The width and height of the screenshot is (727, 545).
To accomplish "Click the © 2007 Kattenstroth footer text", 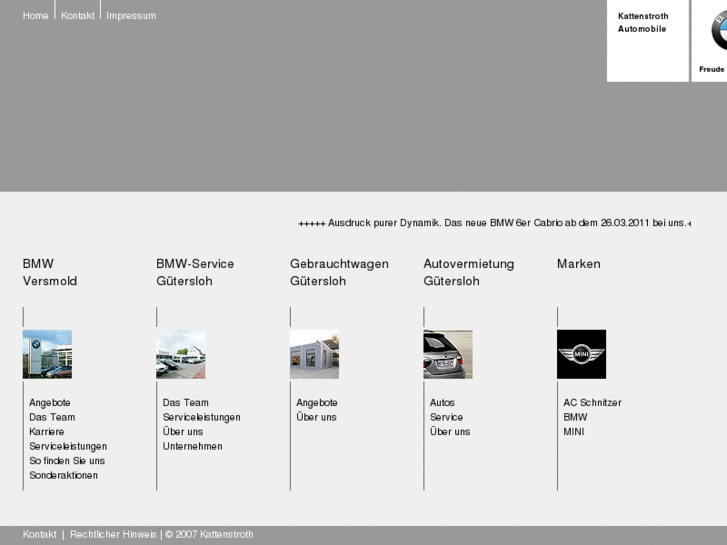I will (209, 534).
